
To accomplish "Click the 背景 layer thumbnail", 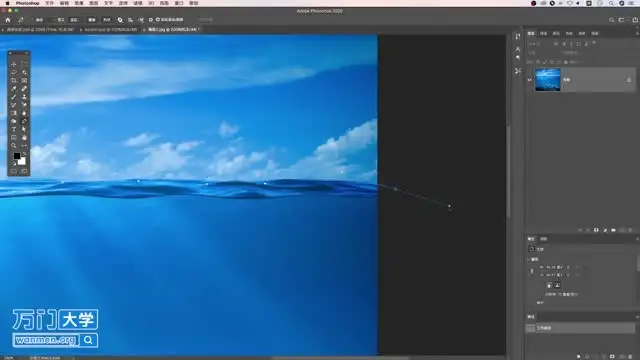I will click(x=548, y=80).
